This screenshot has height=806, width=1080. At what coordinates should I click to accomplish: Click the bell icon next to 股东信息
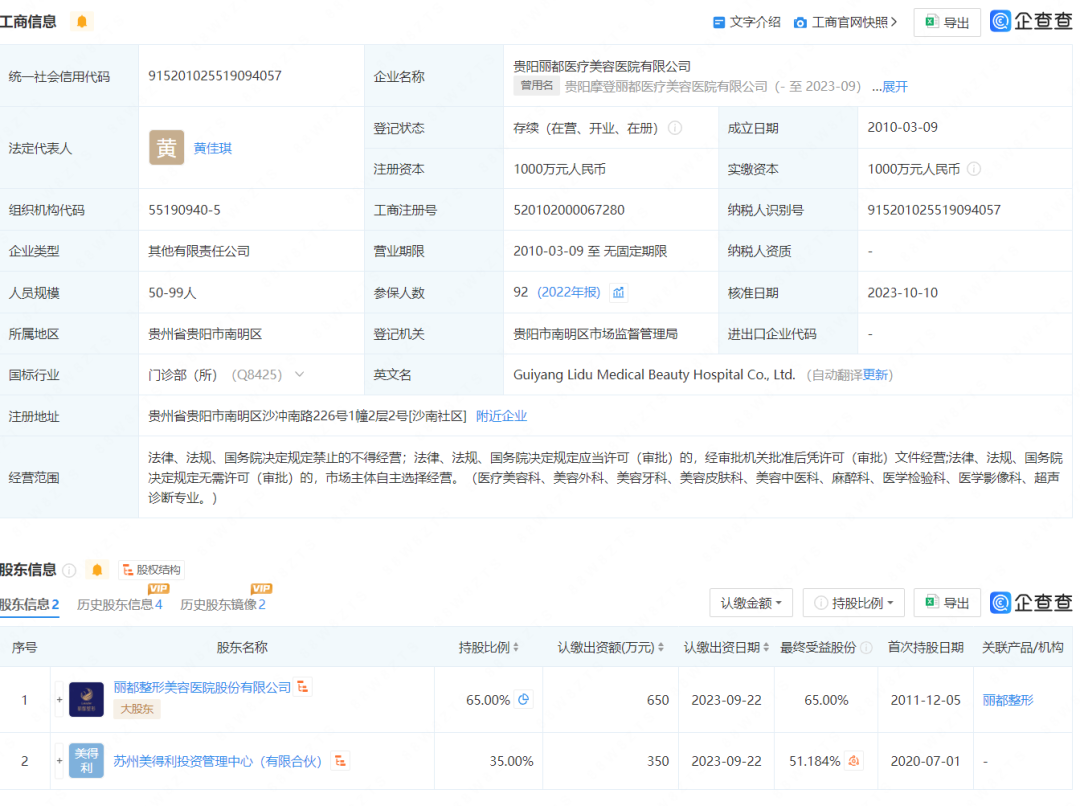pyautogui.click(x=97, y=570)
